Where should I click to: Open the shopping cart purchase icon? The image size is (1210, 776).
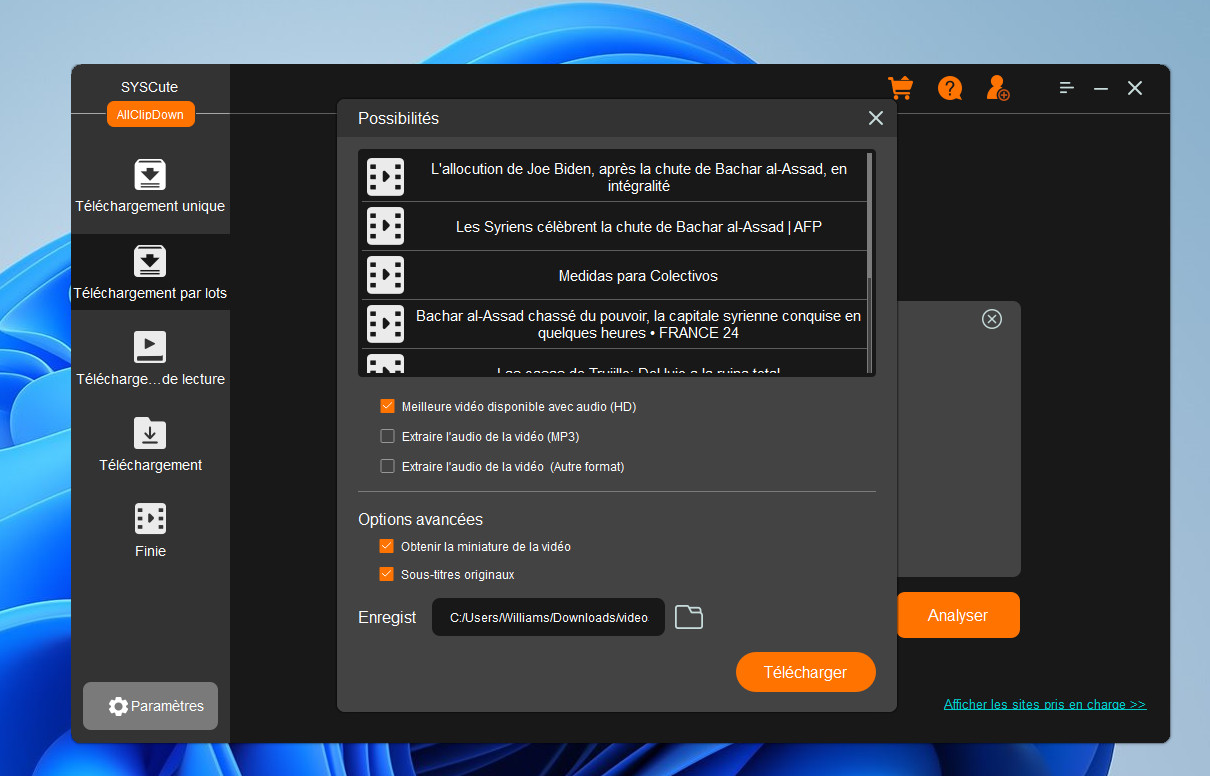(x=900, y=88)
